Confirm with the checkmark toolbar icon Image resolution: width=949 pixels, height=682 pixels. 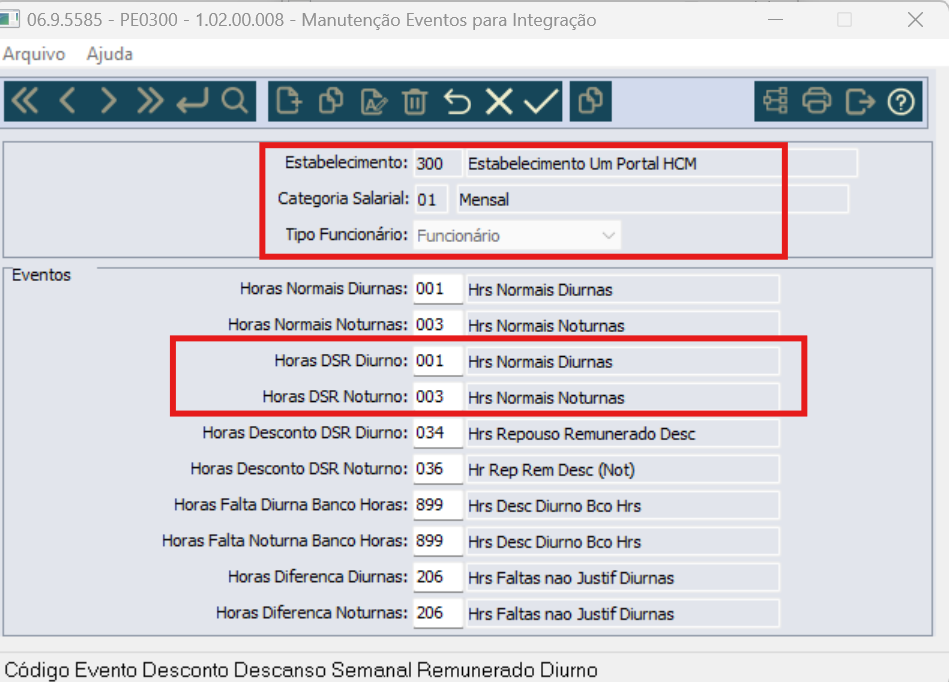click(x=540, y=101)
